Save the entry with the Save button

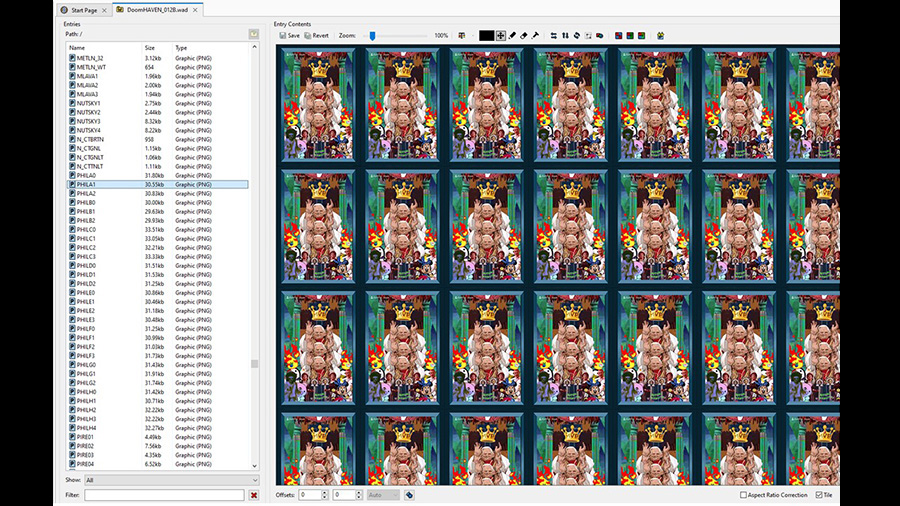(290, 36)
